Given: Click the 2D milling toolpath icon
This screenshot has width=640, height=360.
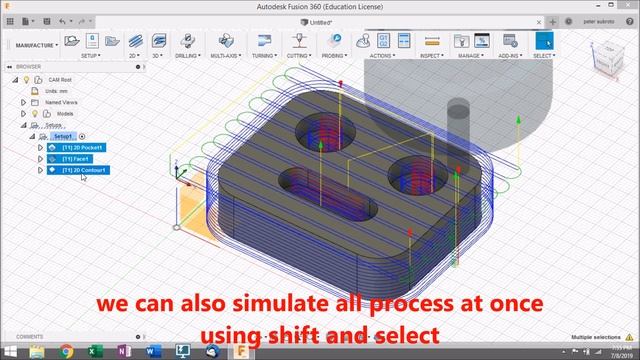Looking at the screenshot, I should (136, 41).
